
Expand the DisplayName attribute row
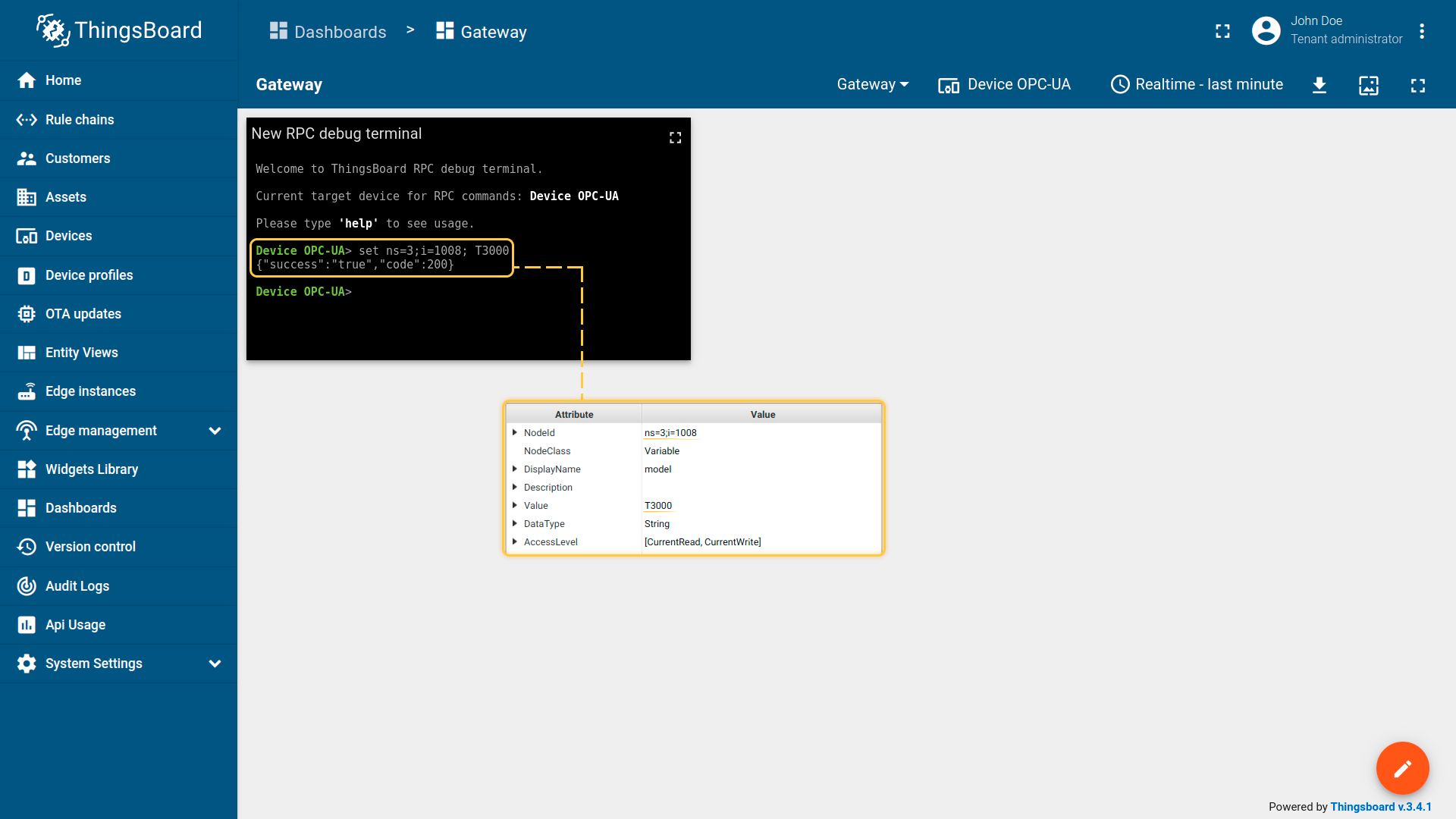(x=515, y=469)
